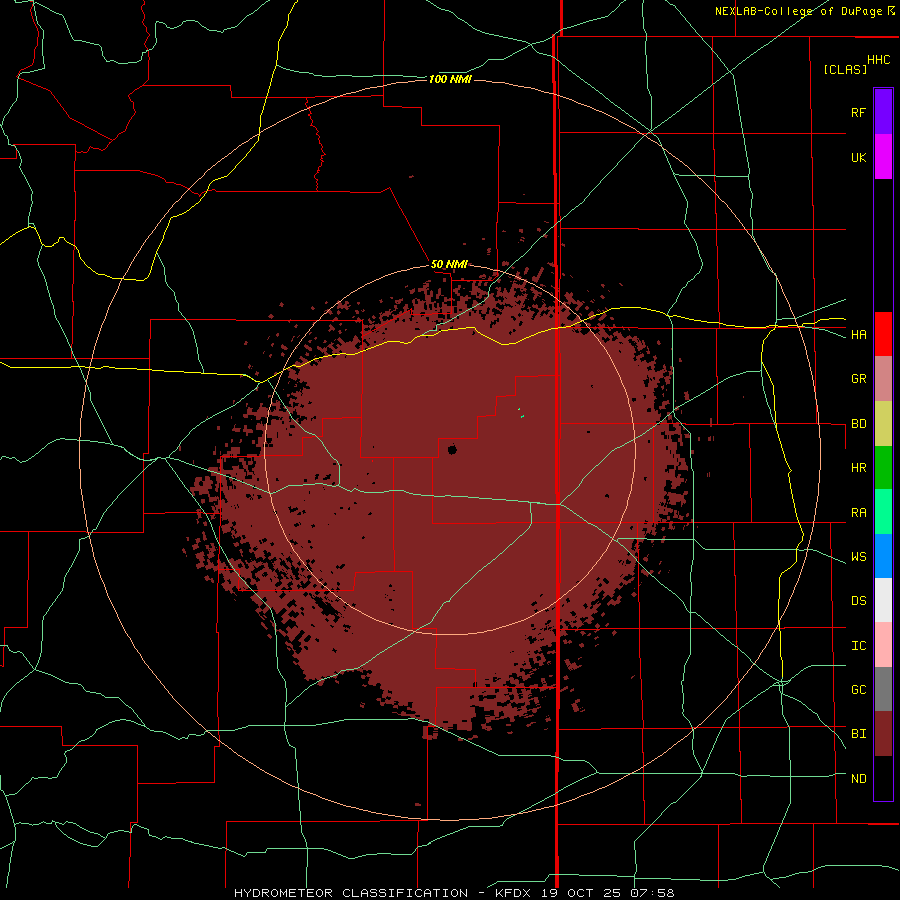Viewport: 900px width, 900px height.
Task: Click the UK magenta legend swatch
Action: pos(883,156)
